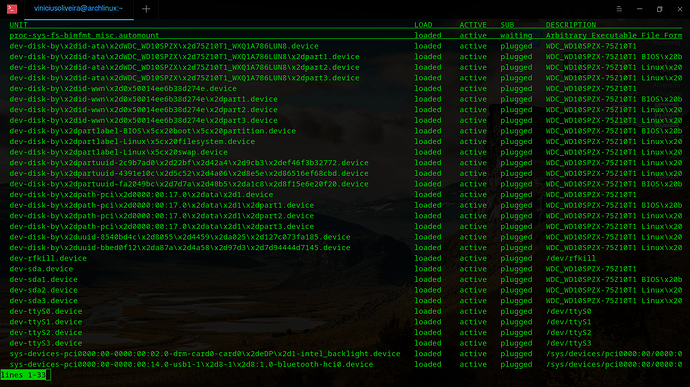
Task: Select dev-sda3.device unit name
Action: click(x=43, y=300)
